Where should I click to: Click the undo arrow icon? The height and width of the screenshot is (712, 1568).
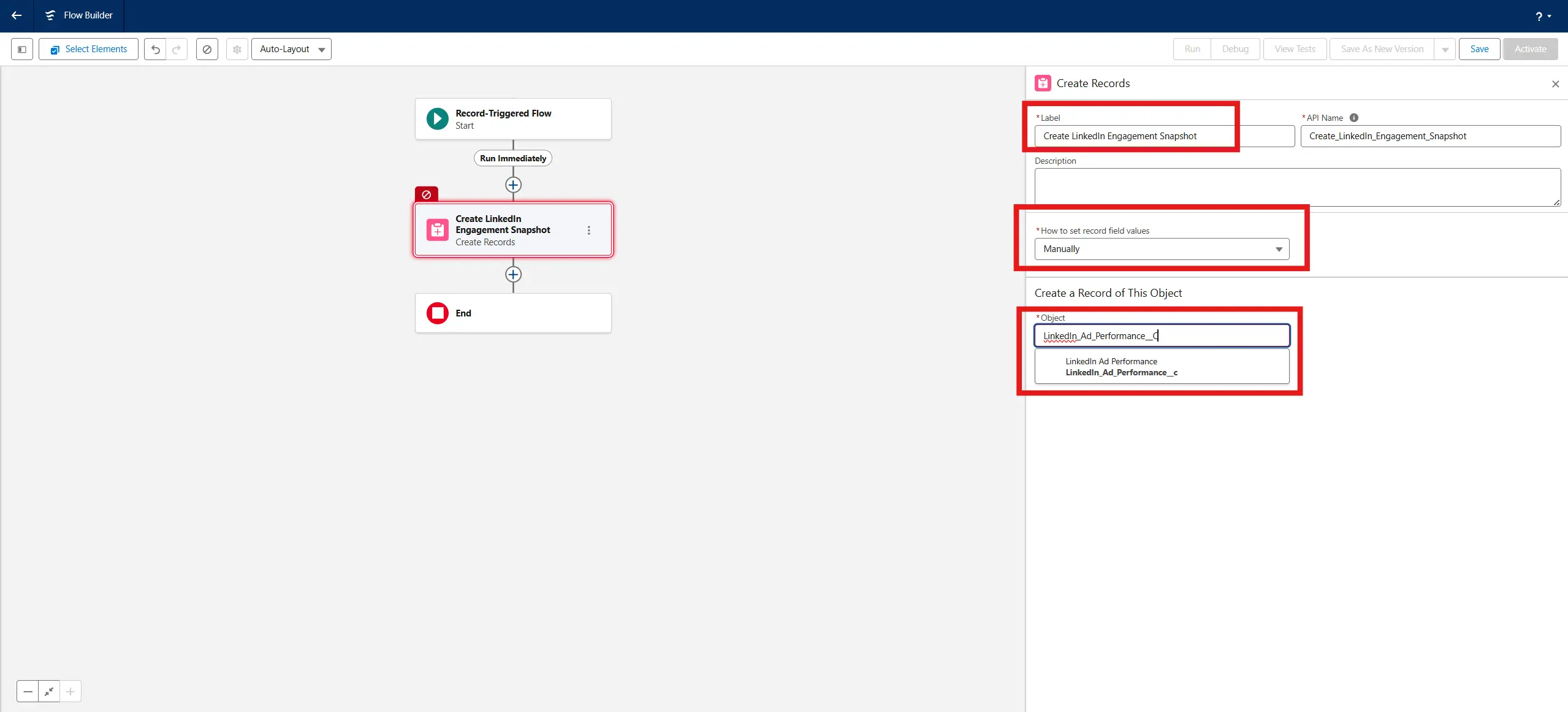(x=156, y=49)
